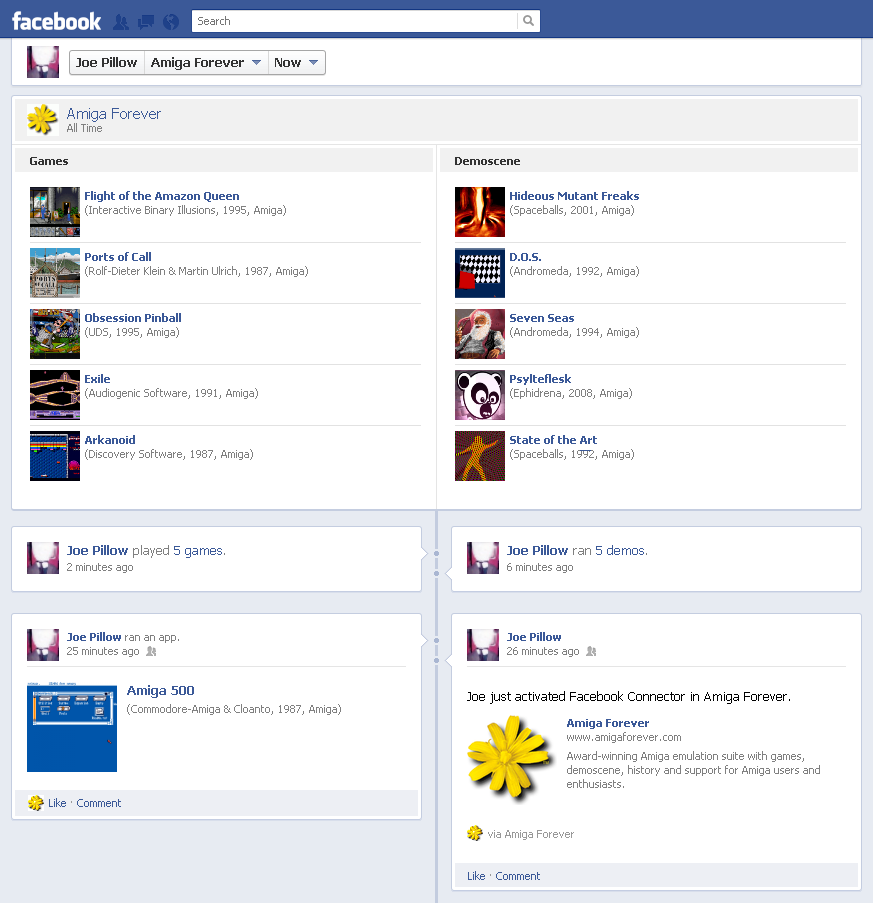
Task: Open Hideous Mutant Freaks link
Action: 574,196
